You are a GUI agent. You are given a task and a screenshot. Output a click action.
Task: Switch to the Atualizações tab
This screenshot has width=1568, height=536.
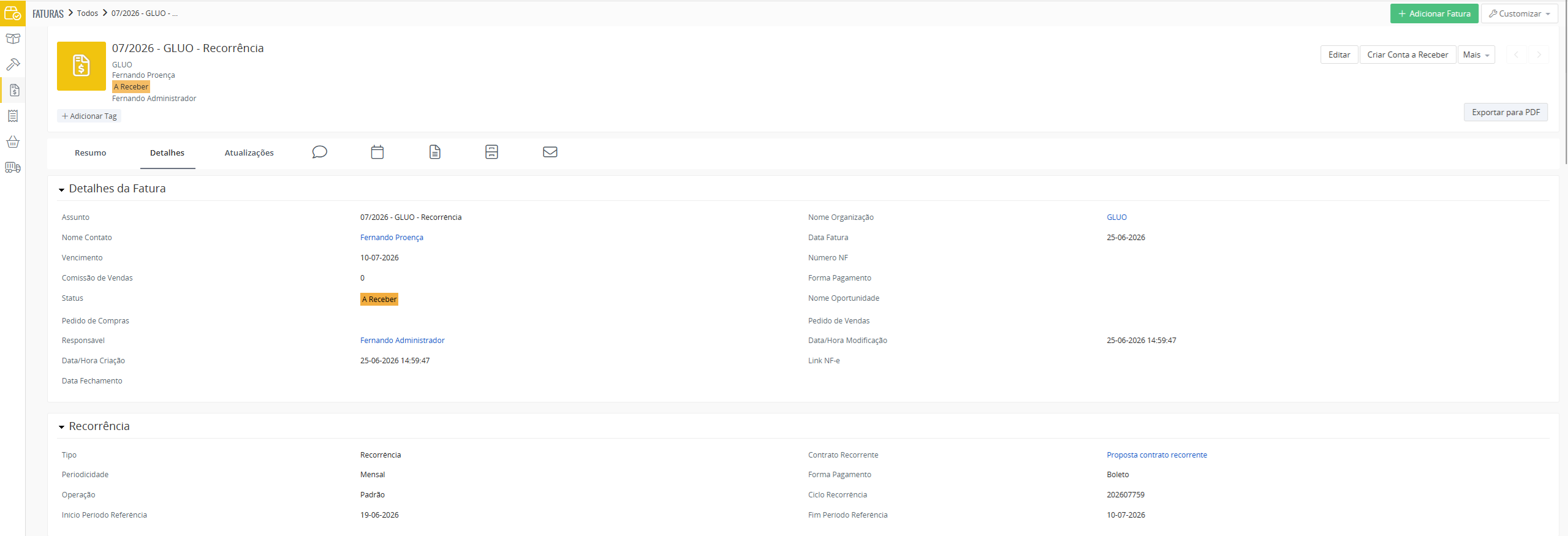point(249,153)
